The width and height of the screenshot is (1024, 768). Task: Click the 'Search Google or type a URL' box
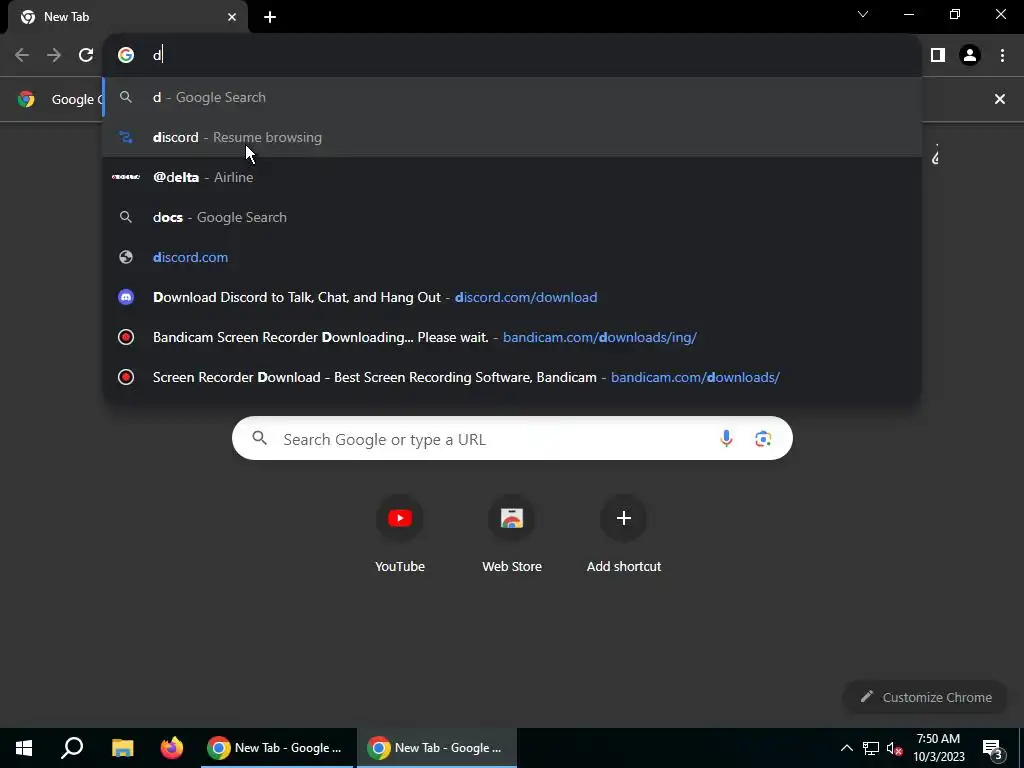pyautogui.click(x=512, y=438)
